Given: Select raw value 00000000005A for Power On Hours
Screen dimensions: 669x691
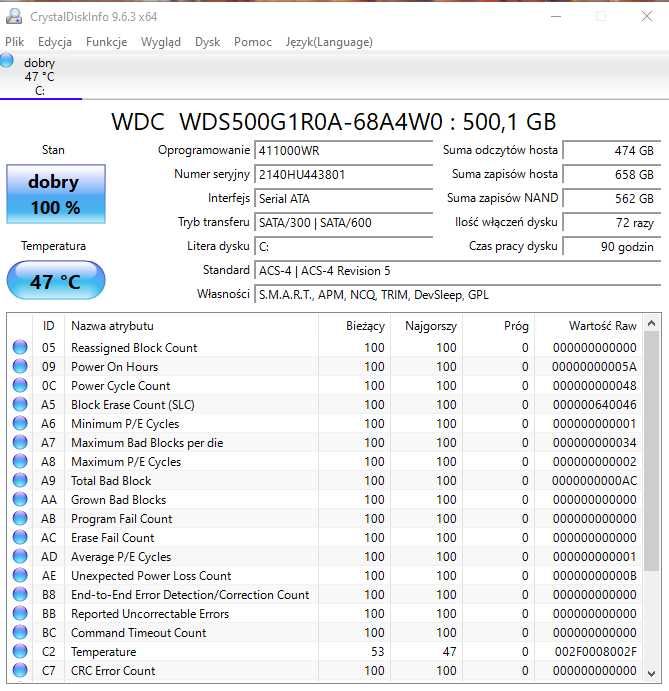Looking at the screenshot, I should pos(594,366).
